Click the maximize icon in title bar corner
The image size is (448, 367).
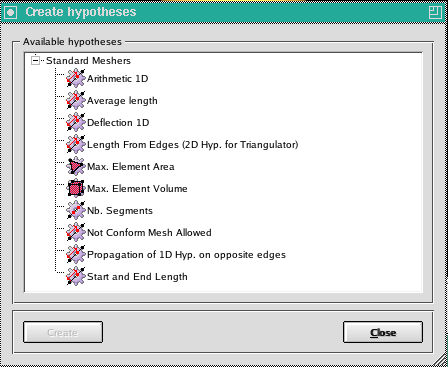435,12
